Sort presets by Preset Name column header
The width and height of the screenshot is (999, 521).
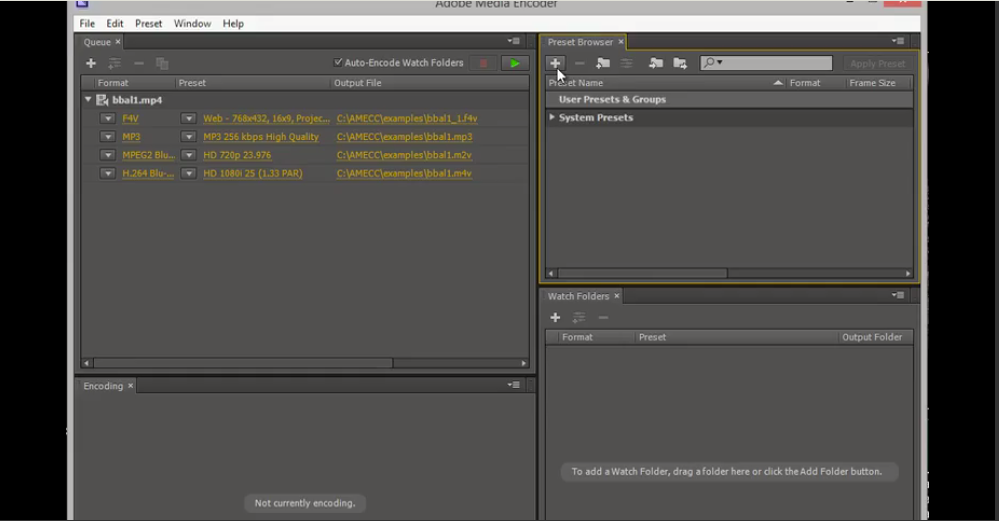pyautogui.click(x=666, y=83)
